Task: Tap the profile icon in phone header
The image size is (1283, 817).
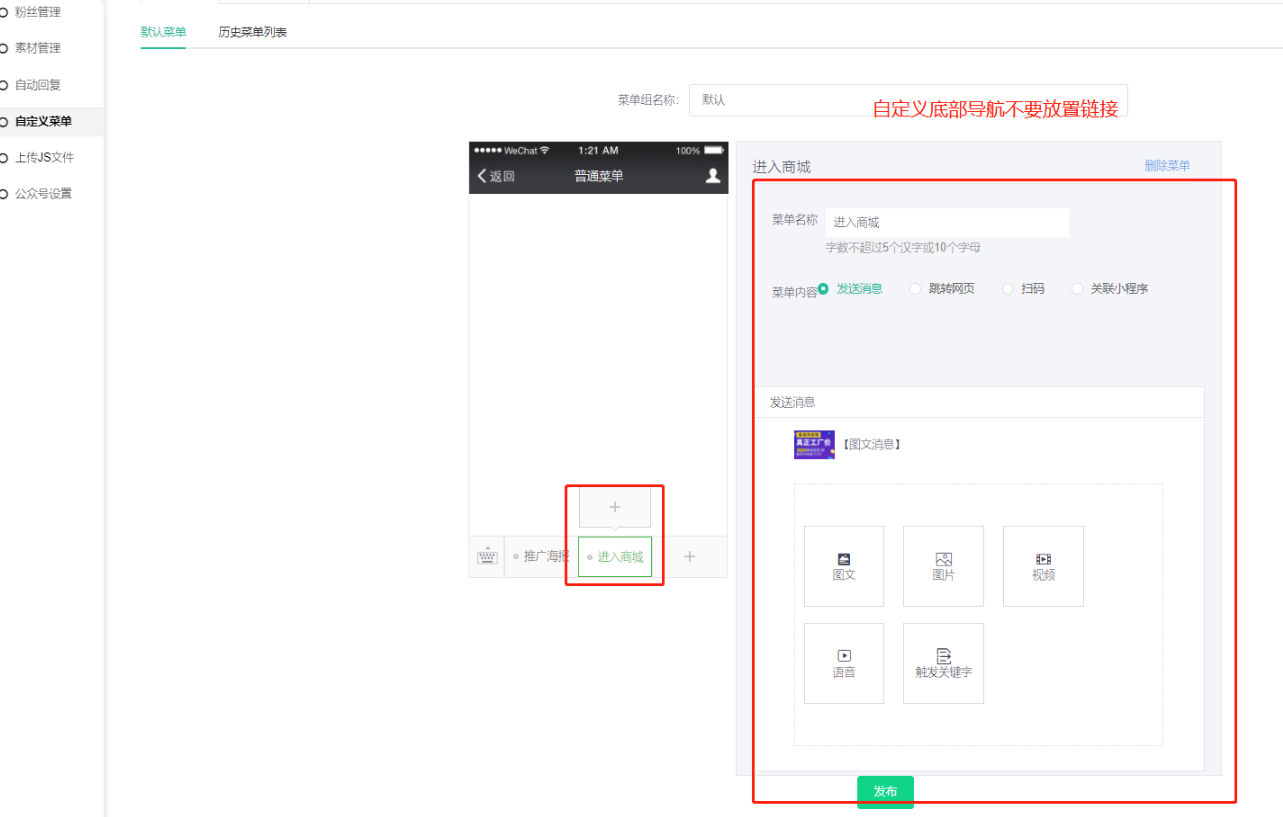Action: click(x=713, y=176)
